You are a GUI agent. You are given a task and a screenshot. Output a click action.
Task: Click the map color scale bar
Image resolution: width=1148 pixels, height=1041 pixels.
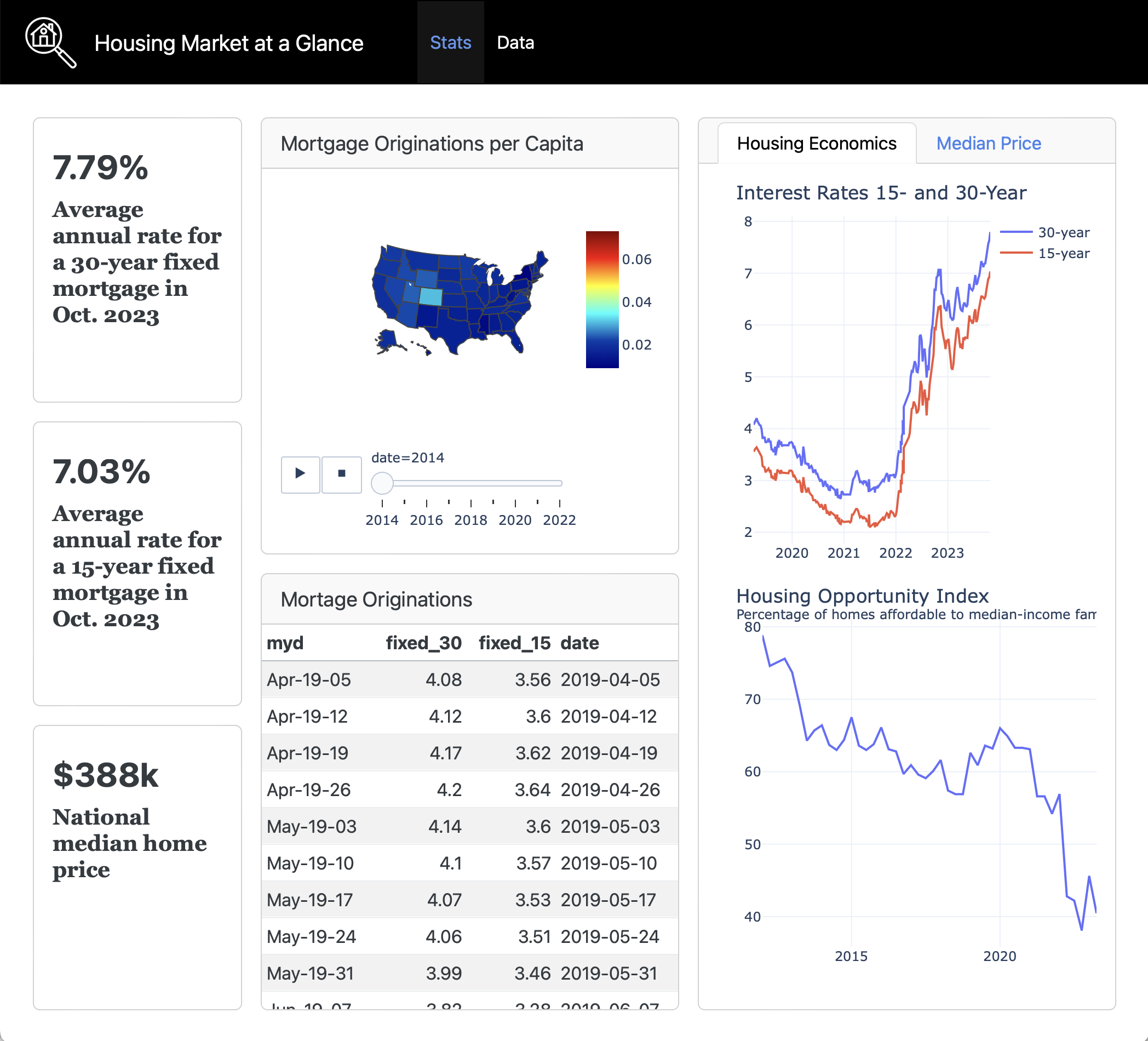click(x=602, y=299)
